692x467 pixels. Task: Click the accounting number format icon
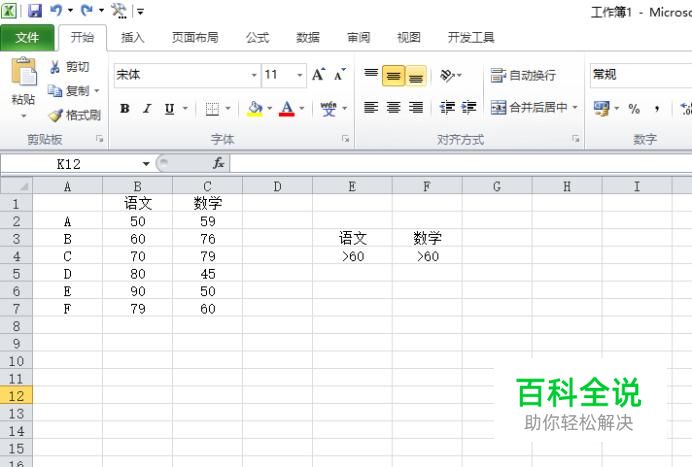pos(601,109)
